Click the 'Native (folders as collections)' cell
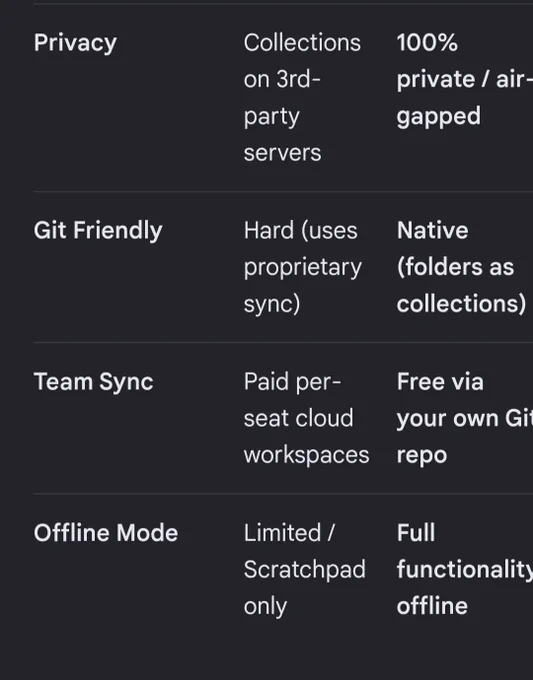This screenshot has width=533, height=680. coord(461,267)
